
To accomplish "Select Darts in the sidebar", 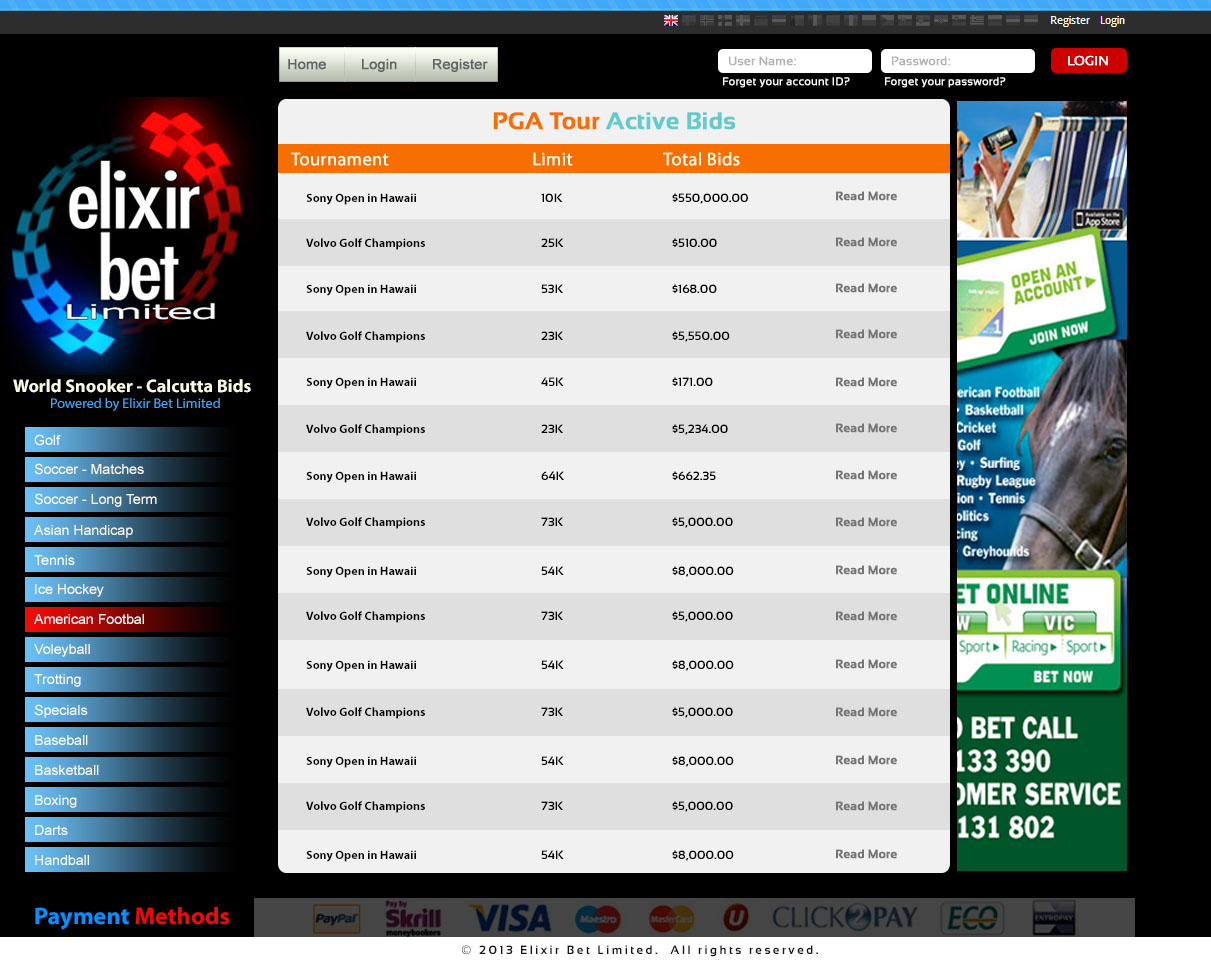I will [129, 830].
